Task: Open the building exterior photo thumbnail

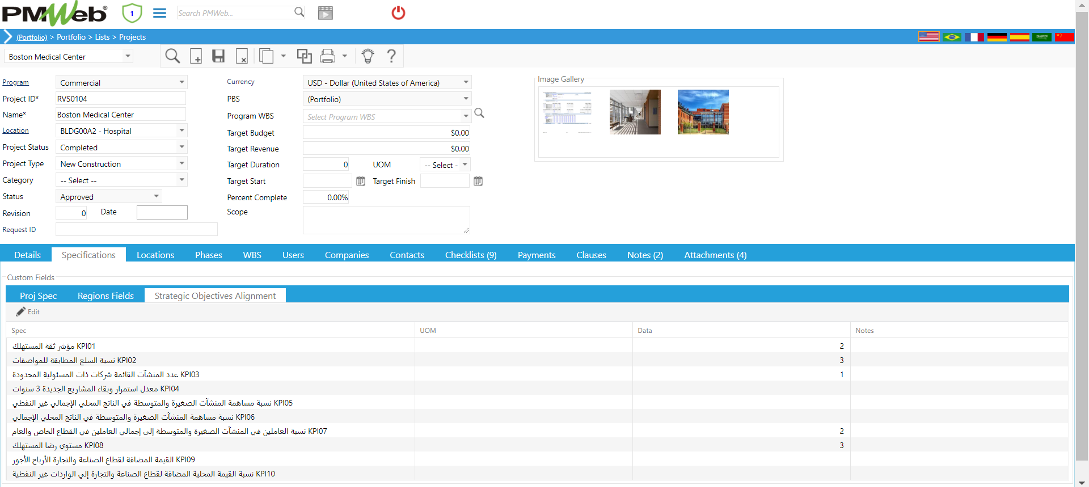Action: click(x=703, y=112)
